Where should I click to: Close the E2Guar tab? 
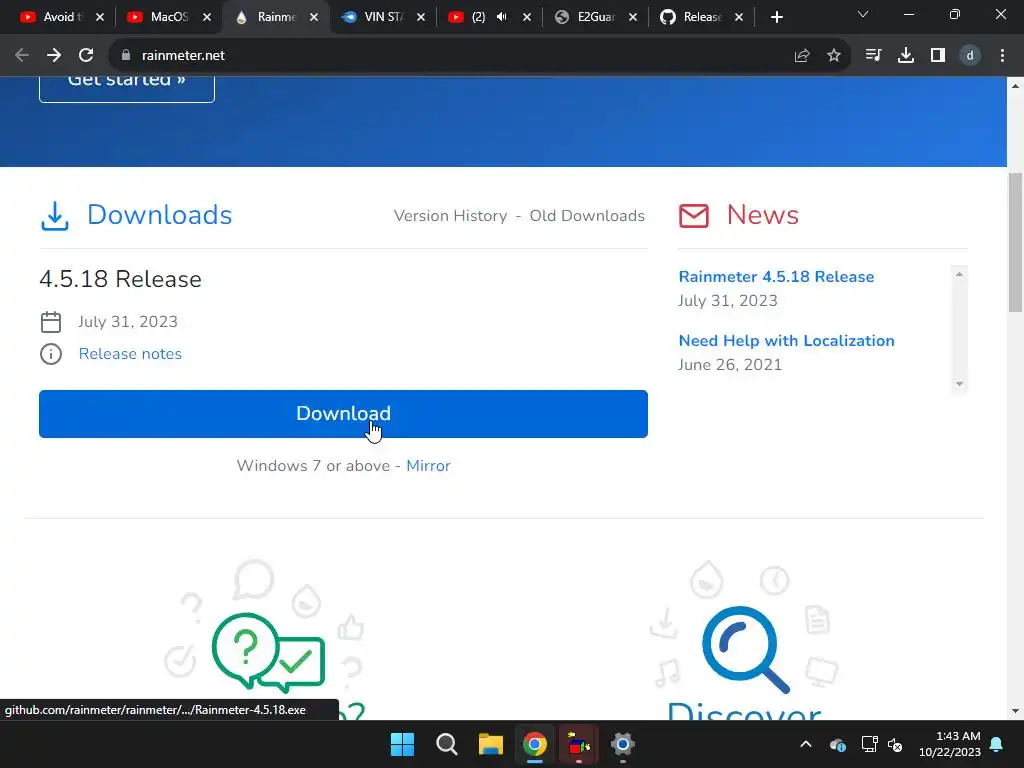click(633, 17)
